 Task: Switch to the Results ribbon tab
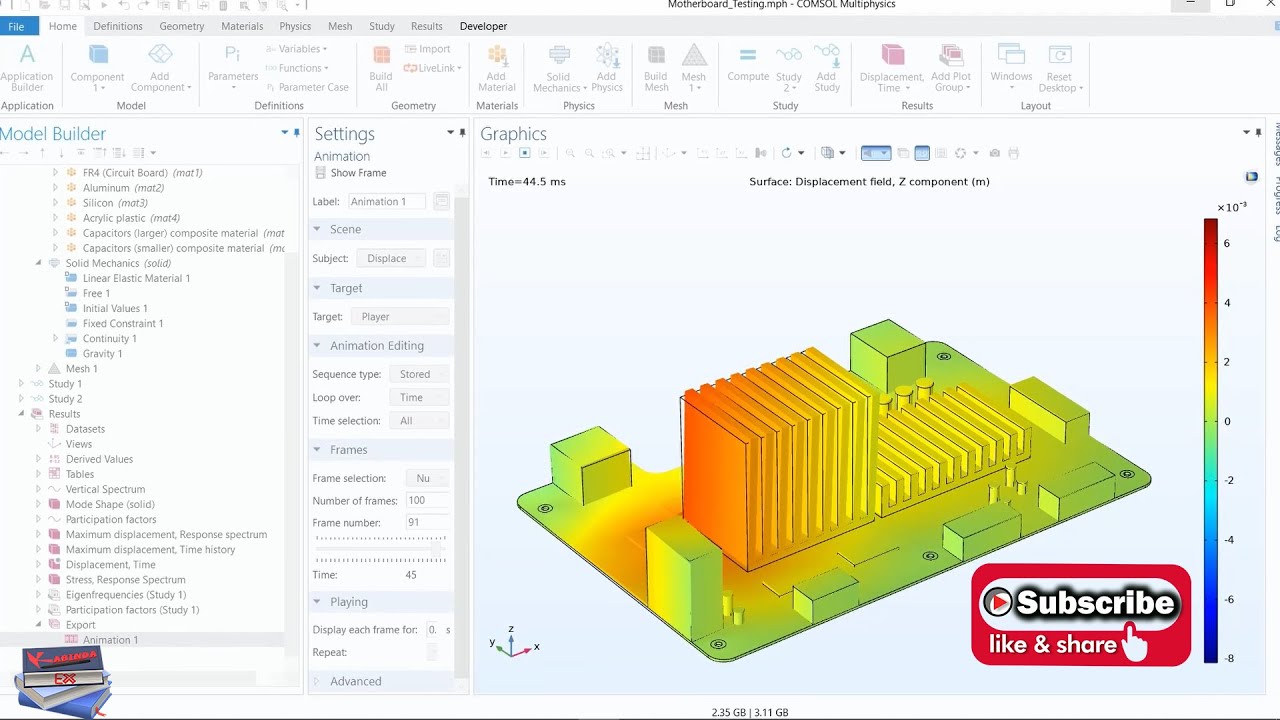(x=426, y=26)
